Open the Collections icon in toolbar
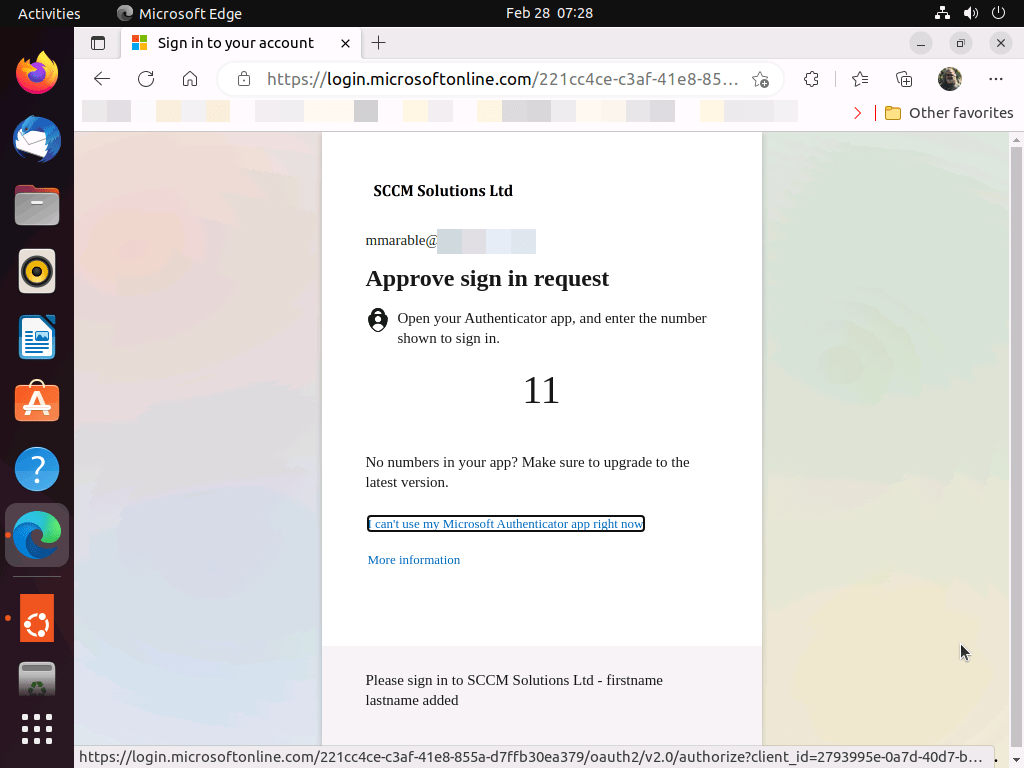This screenshot has height=768, width=1024. [904, 79]
